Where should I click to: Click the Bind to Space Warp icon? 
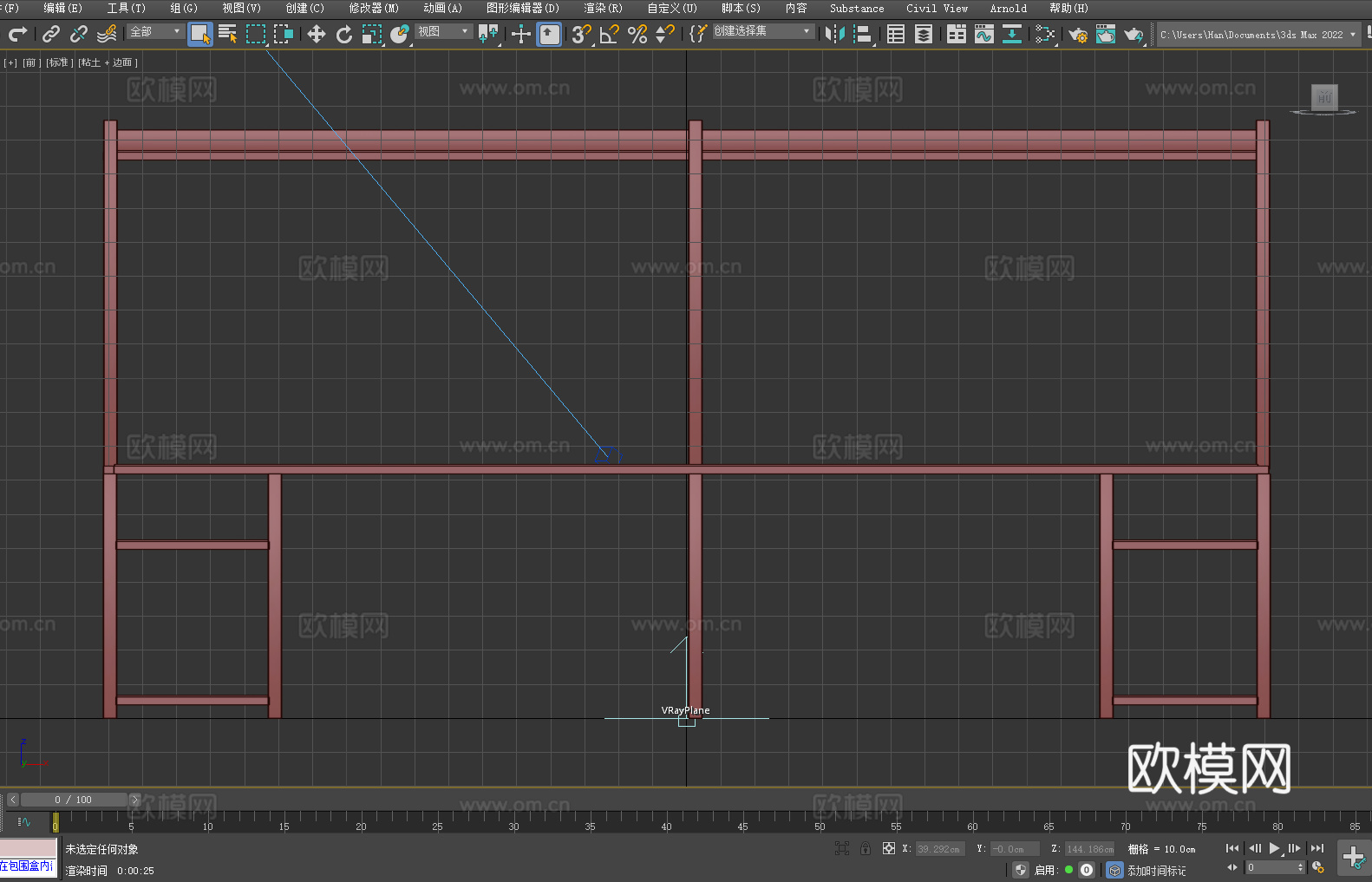click(107, 34)
